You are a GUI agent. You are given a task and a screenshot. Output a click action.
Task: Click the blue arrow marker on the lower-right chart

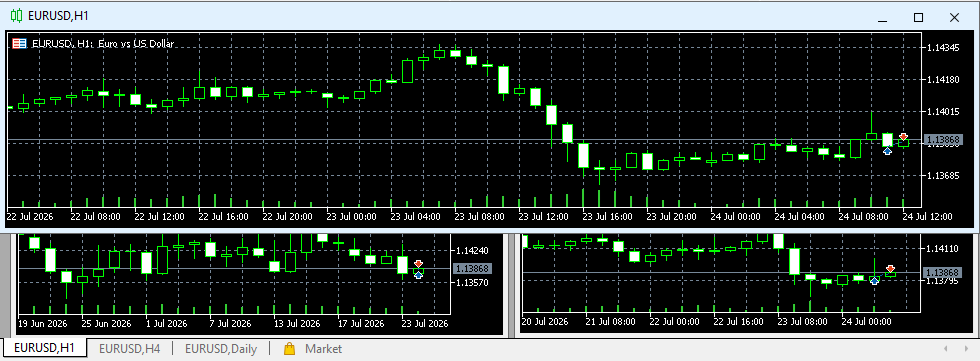[x=874, y=281]
